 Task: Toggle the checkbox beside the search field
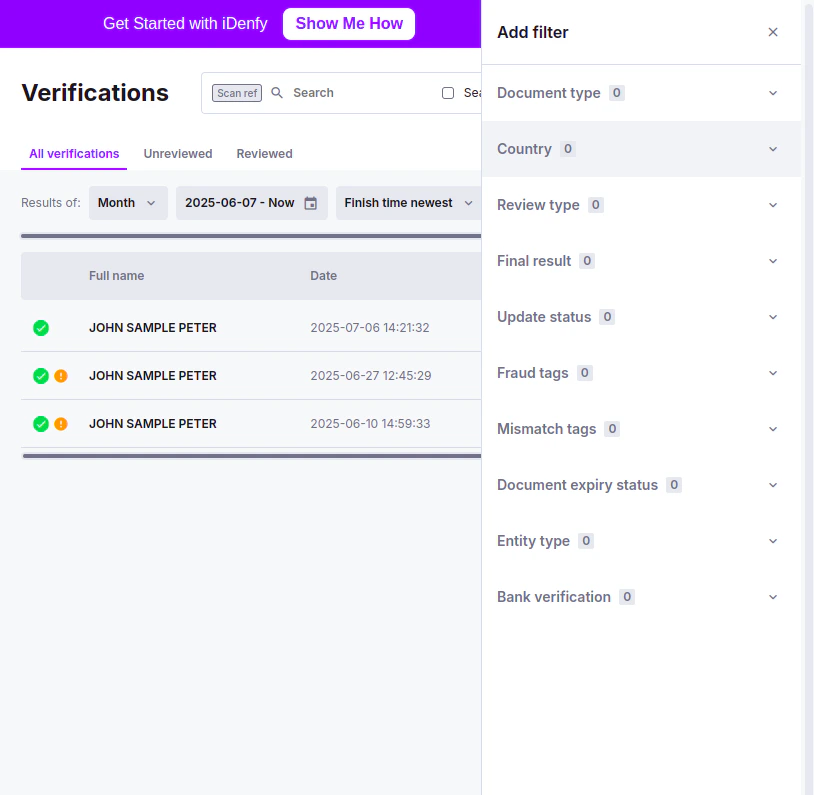448,93
